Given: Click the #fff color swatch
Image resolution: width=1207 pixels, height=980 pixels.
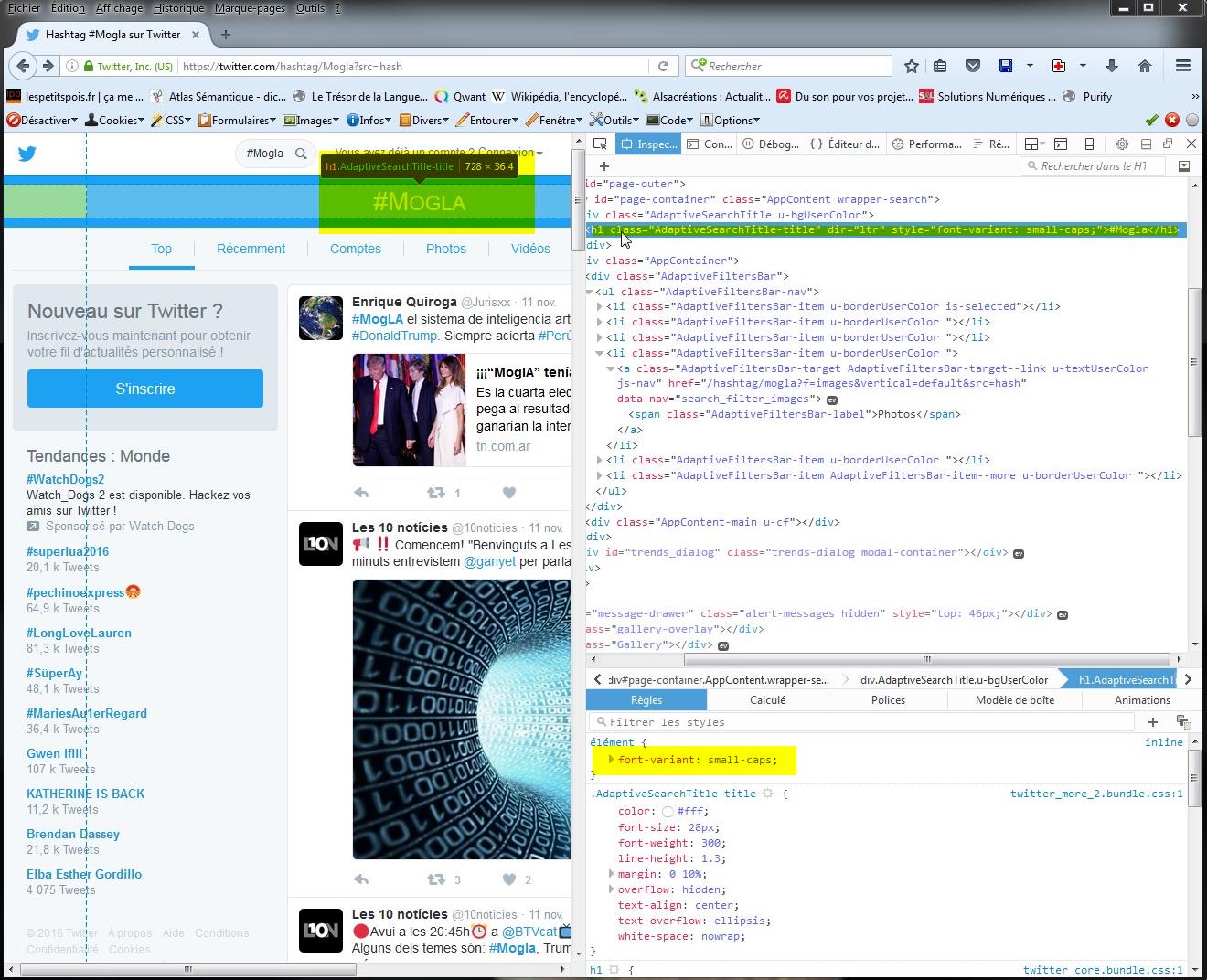Looking at the screenshot, I should coord(668,812).
